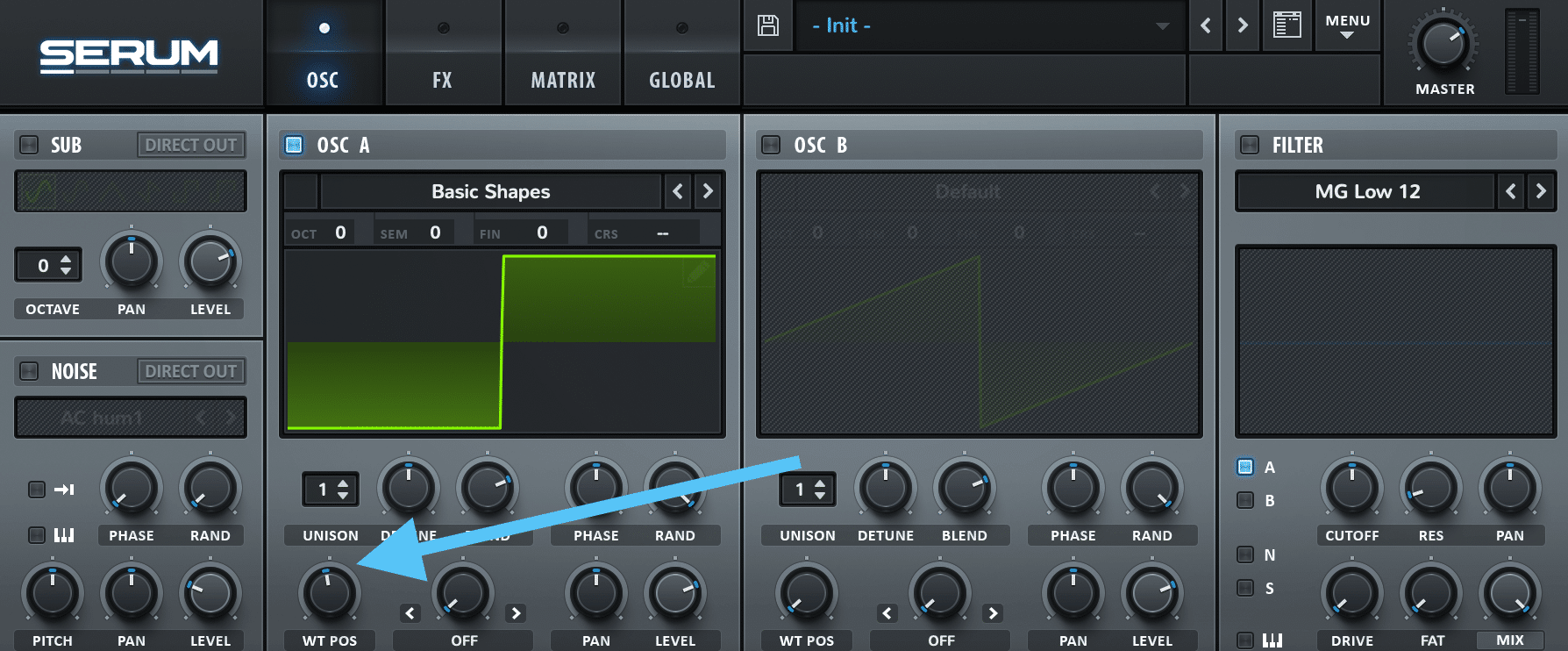Click the MASTER volume knob

coord(1443,44)
